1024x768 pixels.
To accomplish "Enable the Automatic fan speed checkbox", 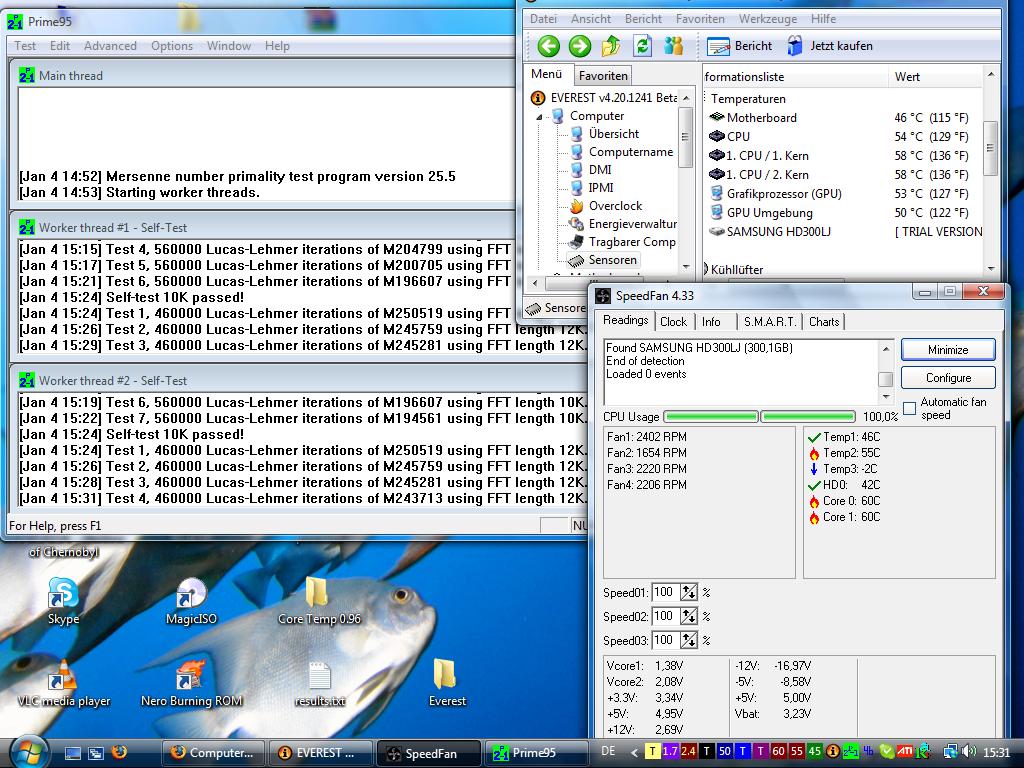I will (910, 408).
